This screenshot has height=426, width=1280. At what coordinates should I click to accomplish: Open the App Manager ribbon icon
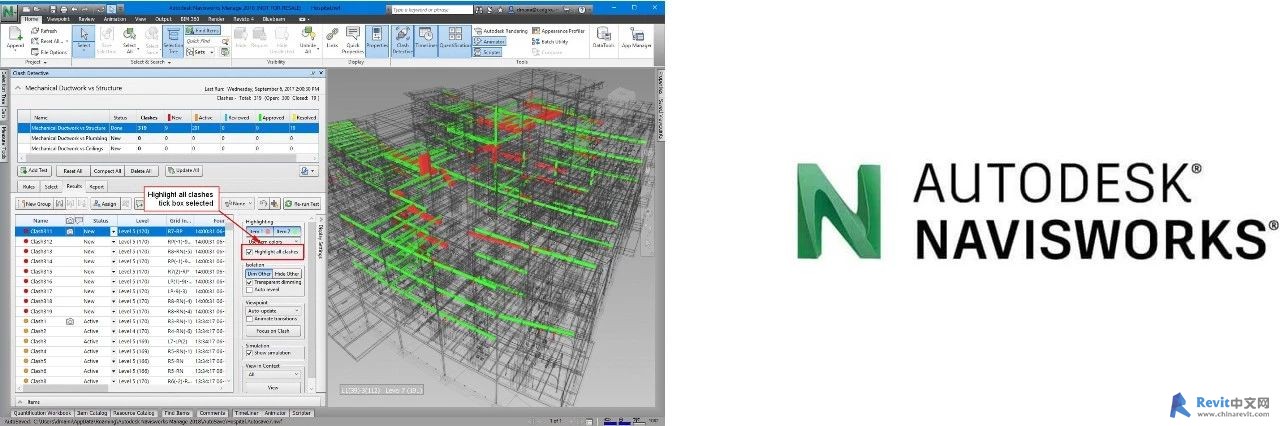click(x=636, y=38)
